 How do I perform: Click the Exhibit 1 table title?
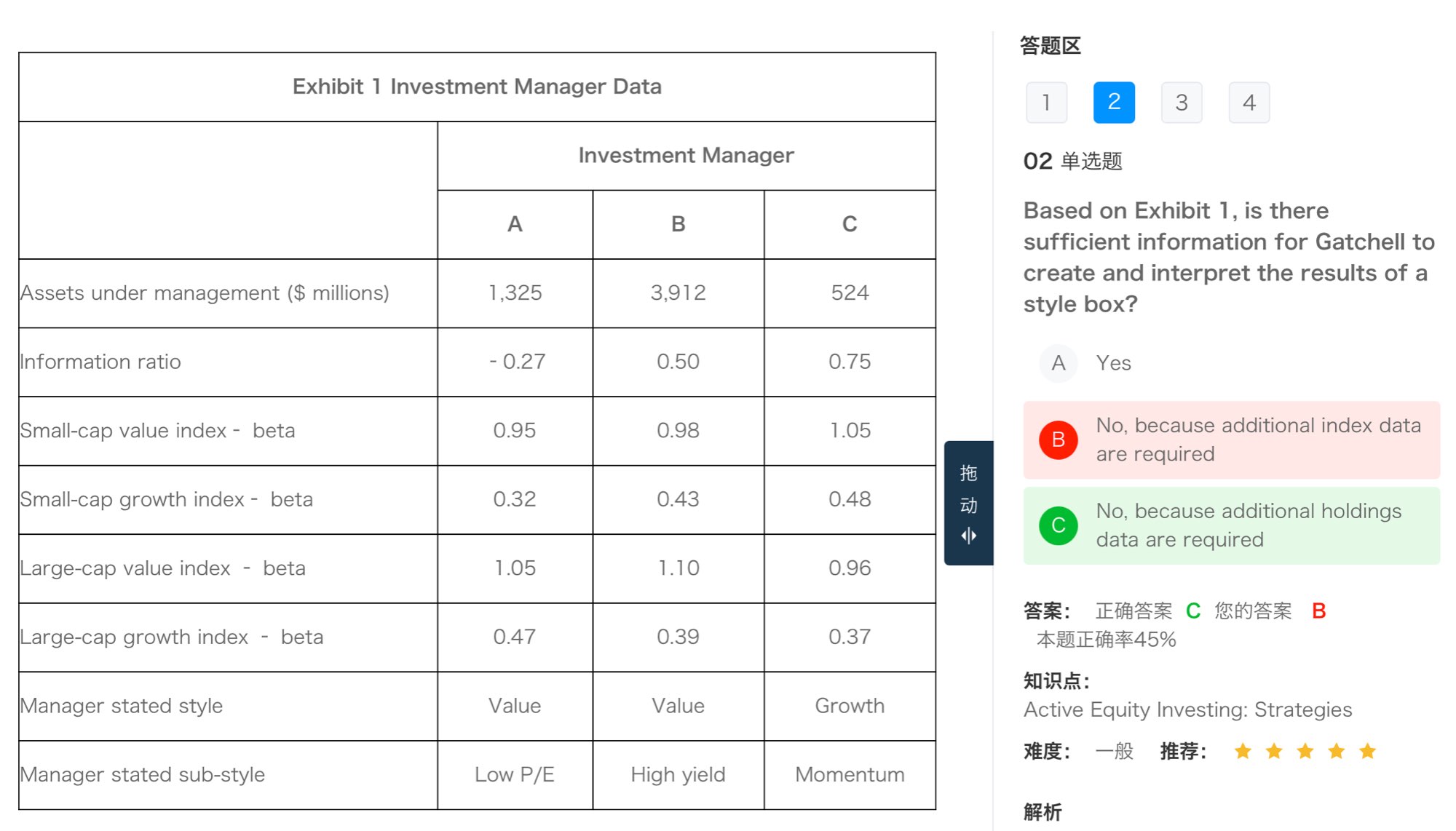[477, 87]
